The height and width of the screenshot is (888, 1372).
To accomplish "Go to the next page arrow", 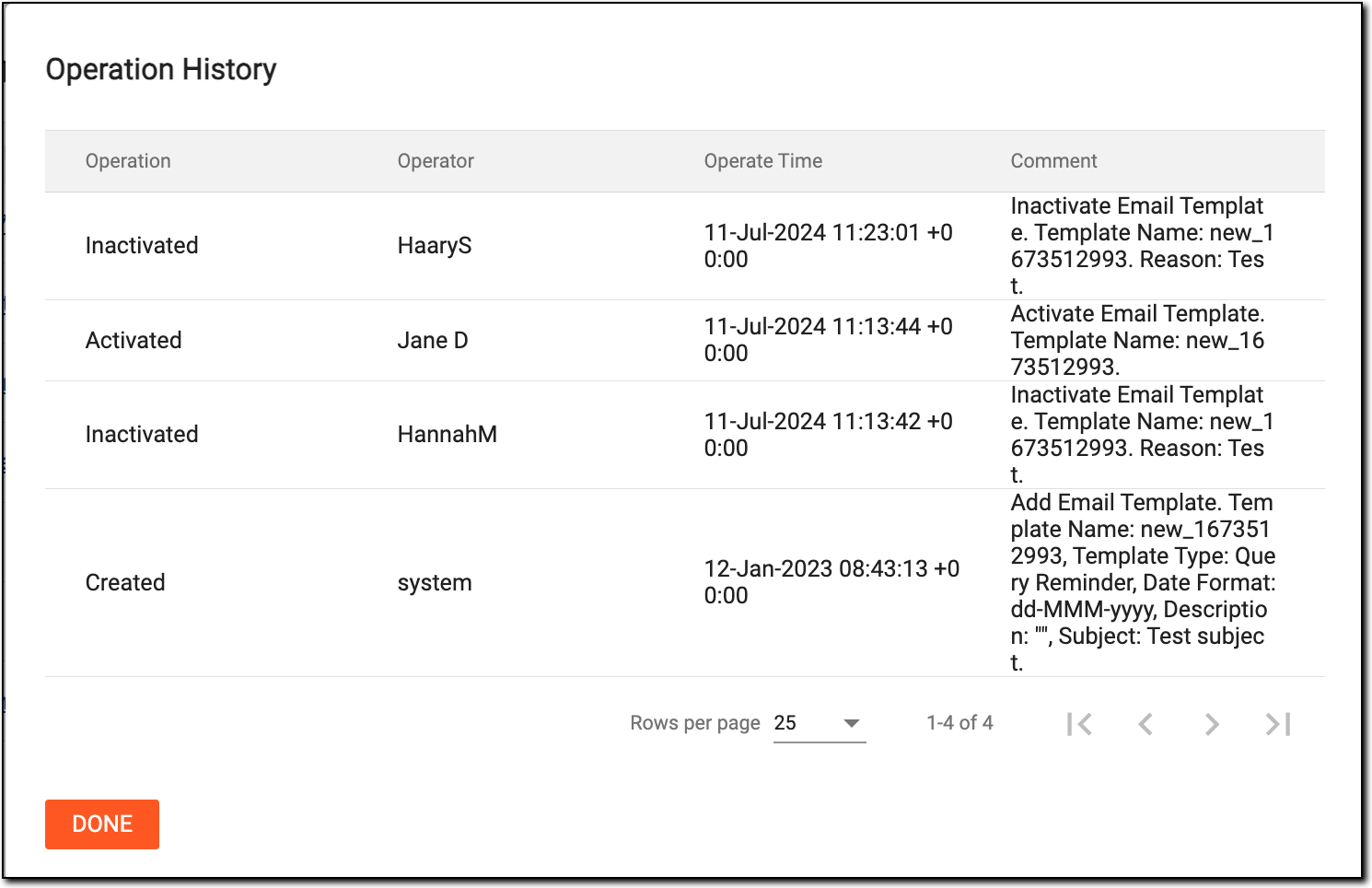I will [1212, 724].
